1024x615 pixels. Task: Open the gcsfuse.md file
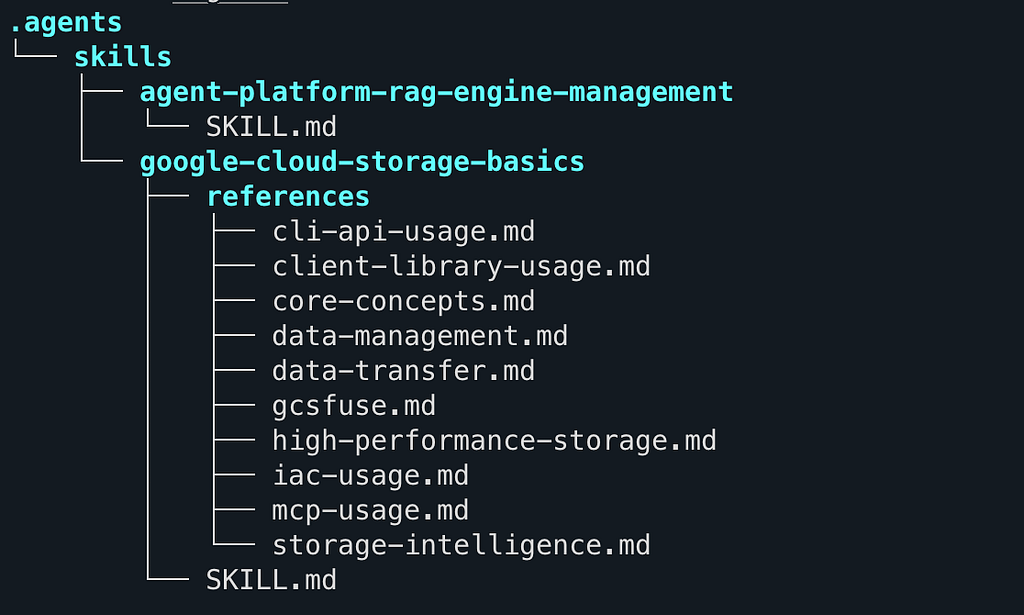pos(354,406)
